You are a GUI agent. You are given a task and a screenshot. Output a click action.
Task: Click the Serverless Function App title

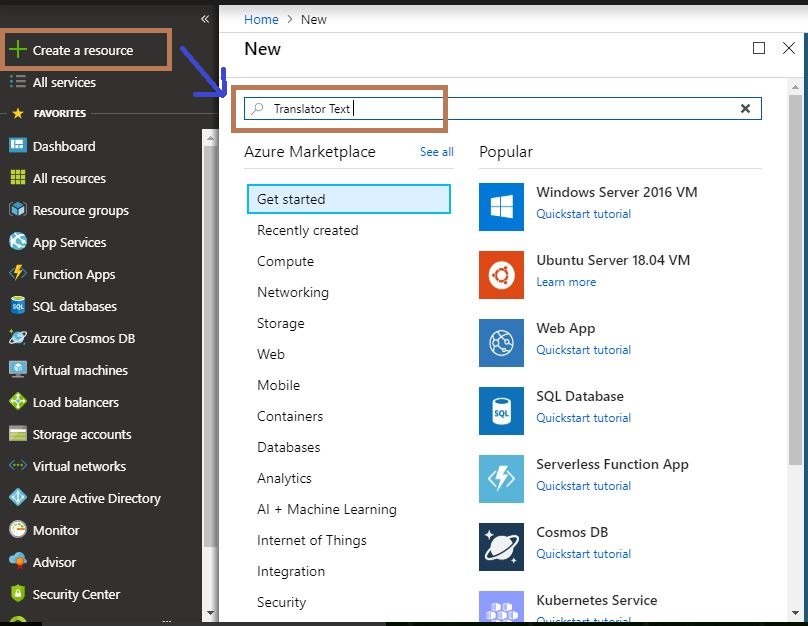[x=612, y=464]
